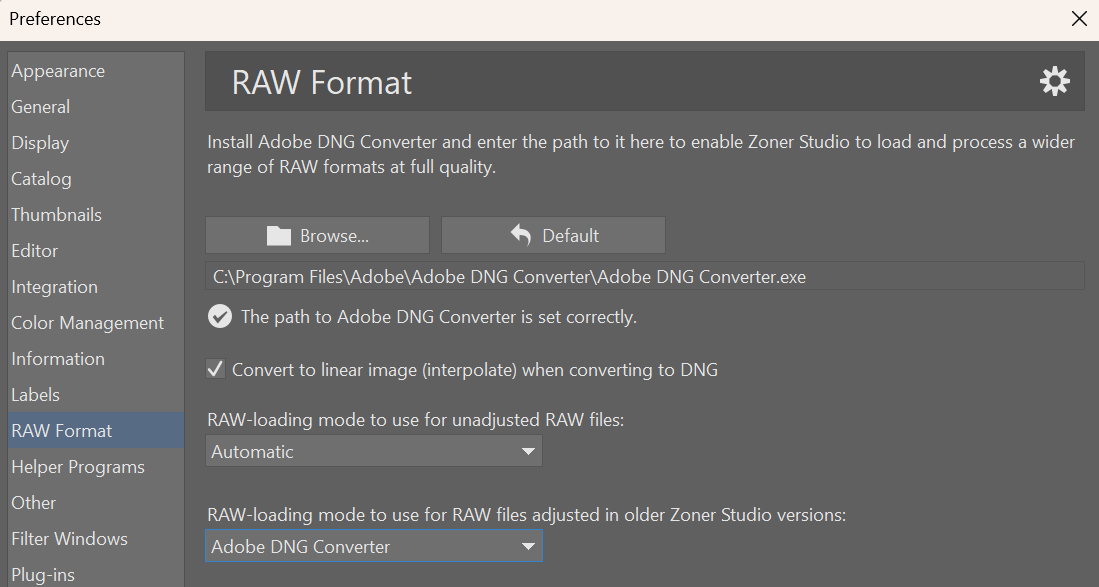Screen dimensions: 1099x587
Task: Click the arrow of the unadjusted RAW files combo
Action: (x=528, y=452)
